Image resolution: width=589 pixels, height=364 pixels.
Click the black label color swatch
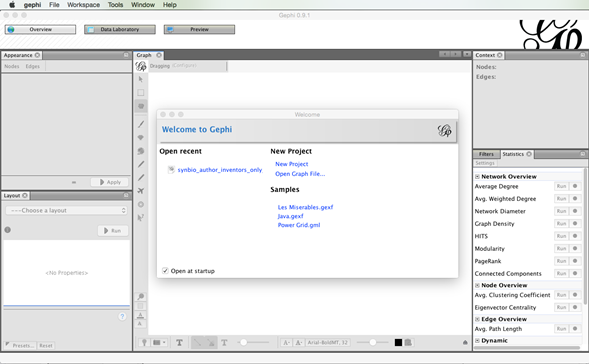tap(398, 343)
